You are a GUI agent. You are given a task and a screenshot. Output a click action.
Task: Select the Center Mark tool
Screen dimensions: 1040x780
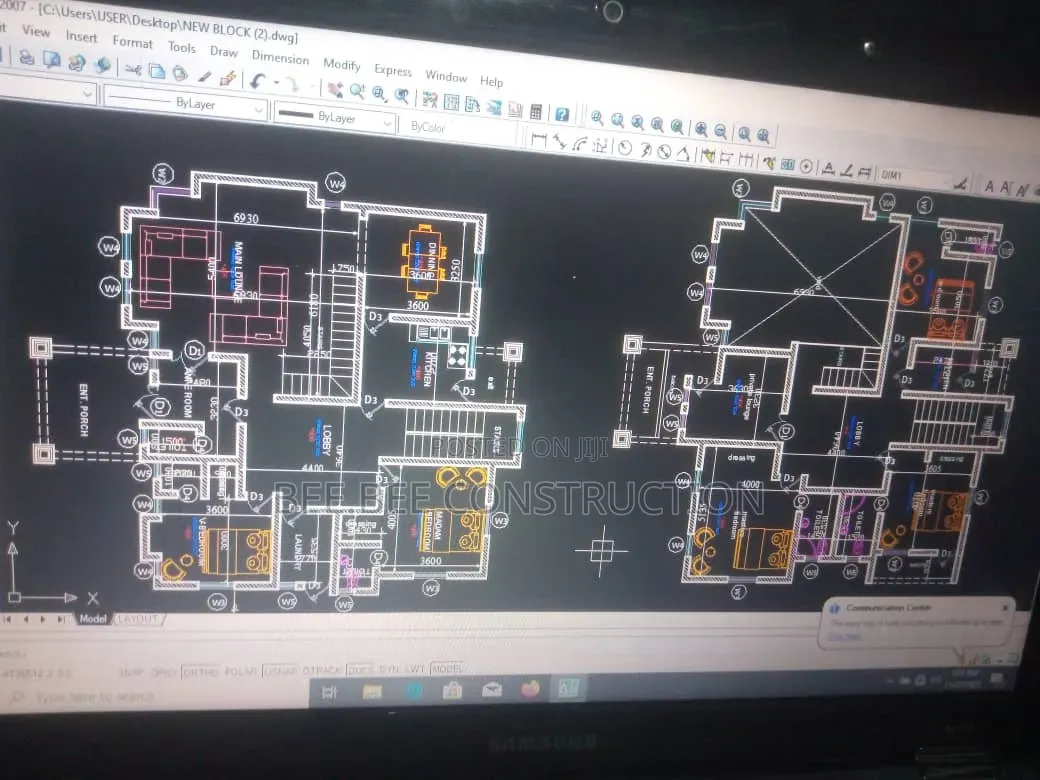click(807, 166)
